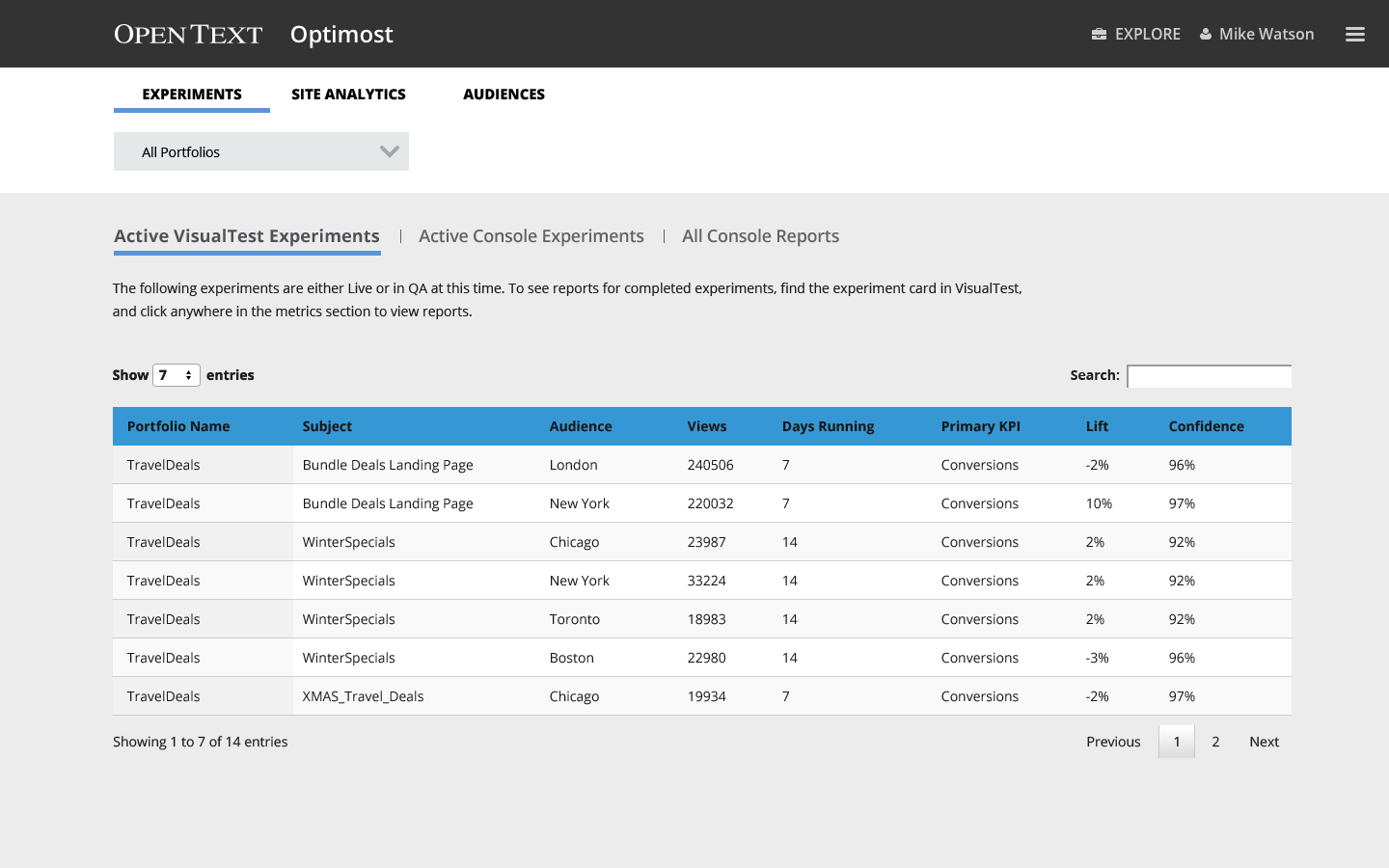1389x868 pixels.
Task: Click the Search input field
Action: pos(1210,376)
